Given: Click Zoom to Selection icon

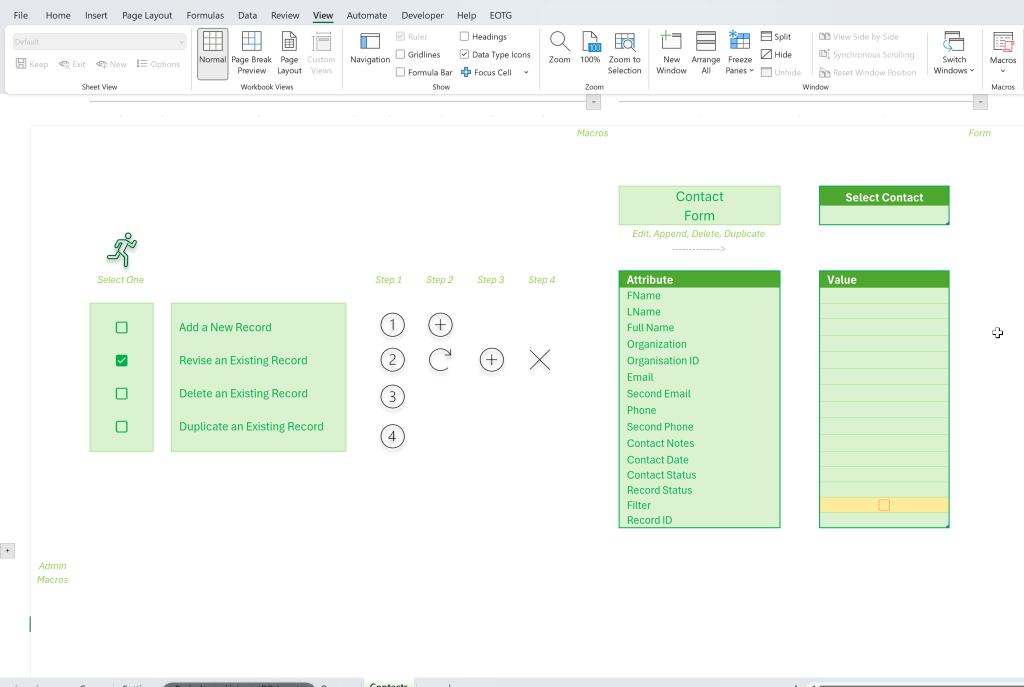Looking at the screenshot, I should 624,42.
